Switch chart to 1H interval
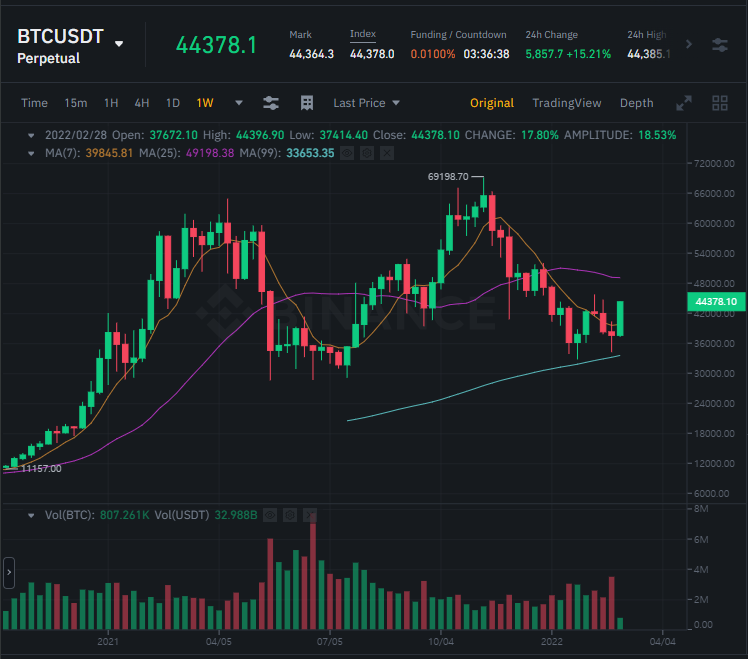 [111, 103]
